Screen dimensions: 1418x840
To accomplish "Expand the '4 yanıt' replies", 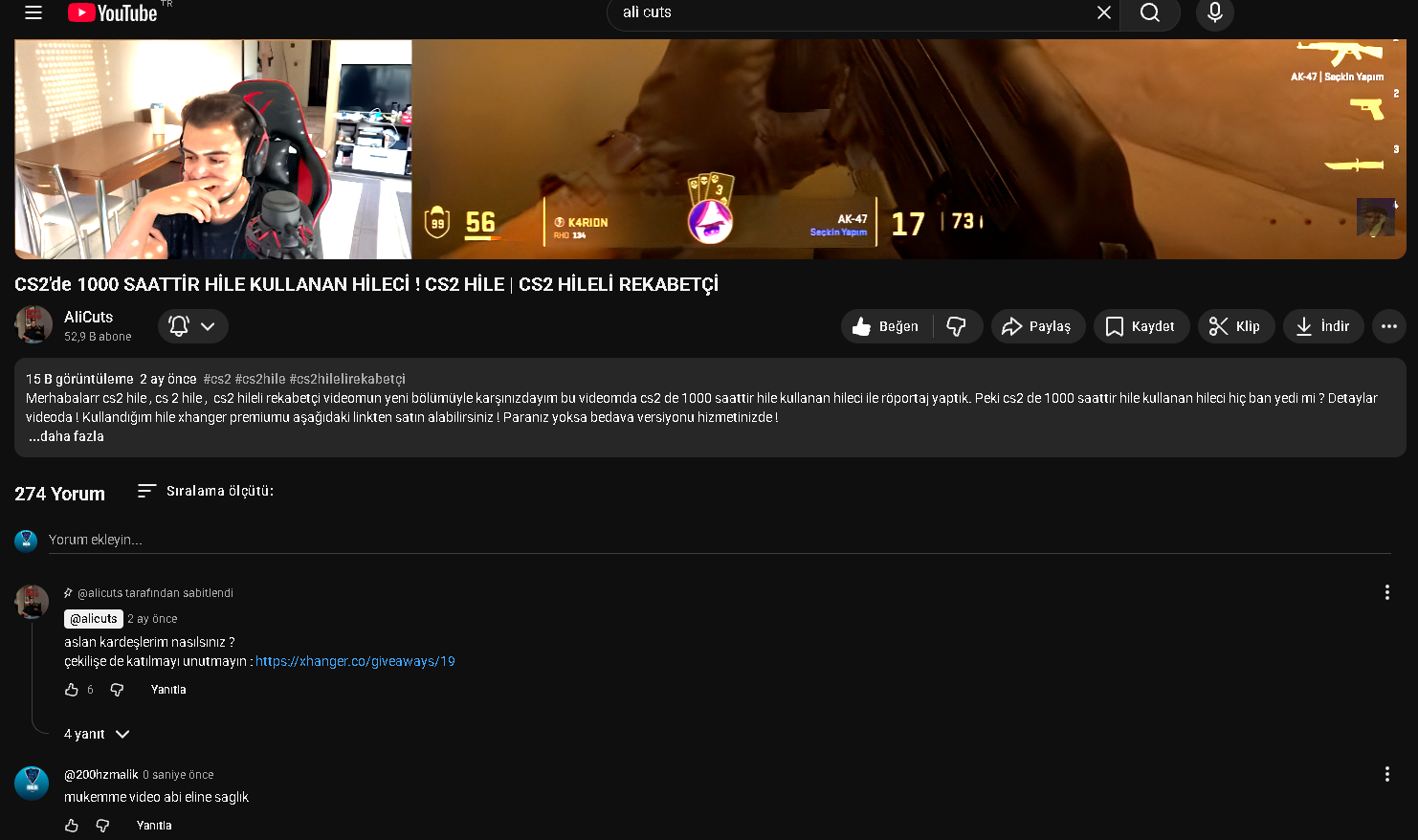I will pos(97,734).
